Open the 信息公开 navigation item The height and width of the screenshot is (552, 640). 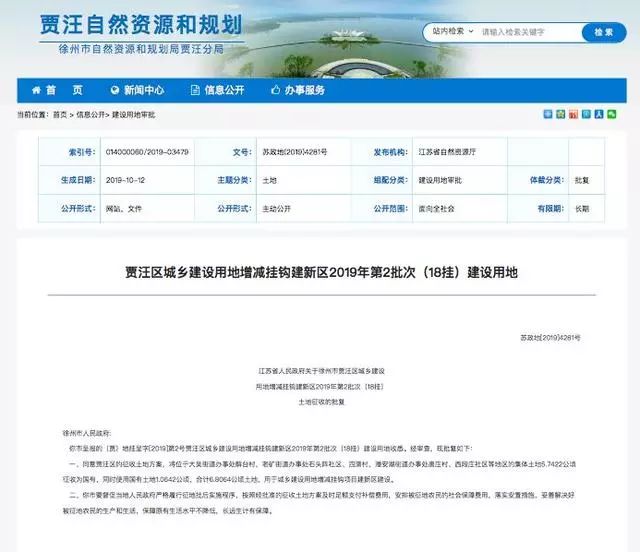pos(218,90)
